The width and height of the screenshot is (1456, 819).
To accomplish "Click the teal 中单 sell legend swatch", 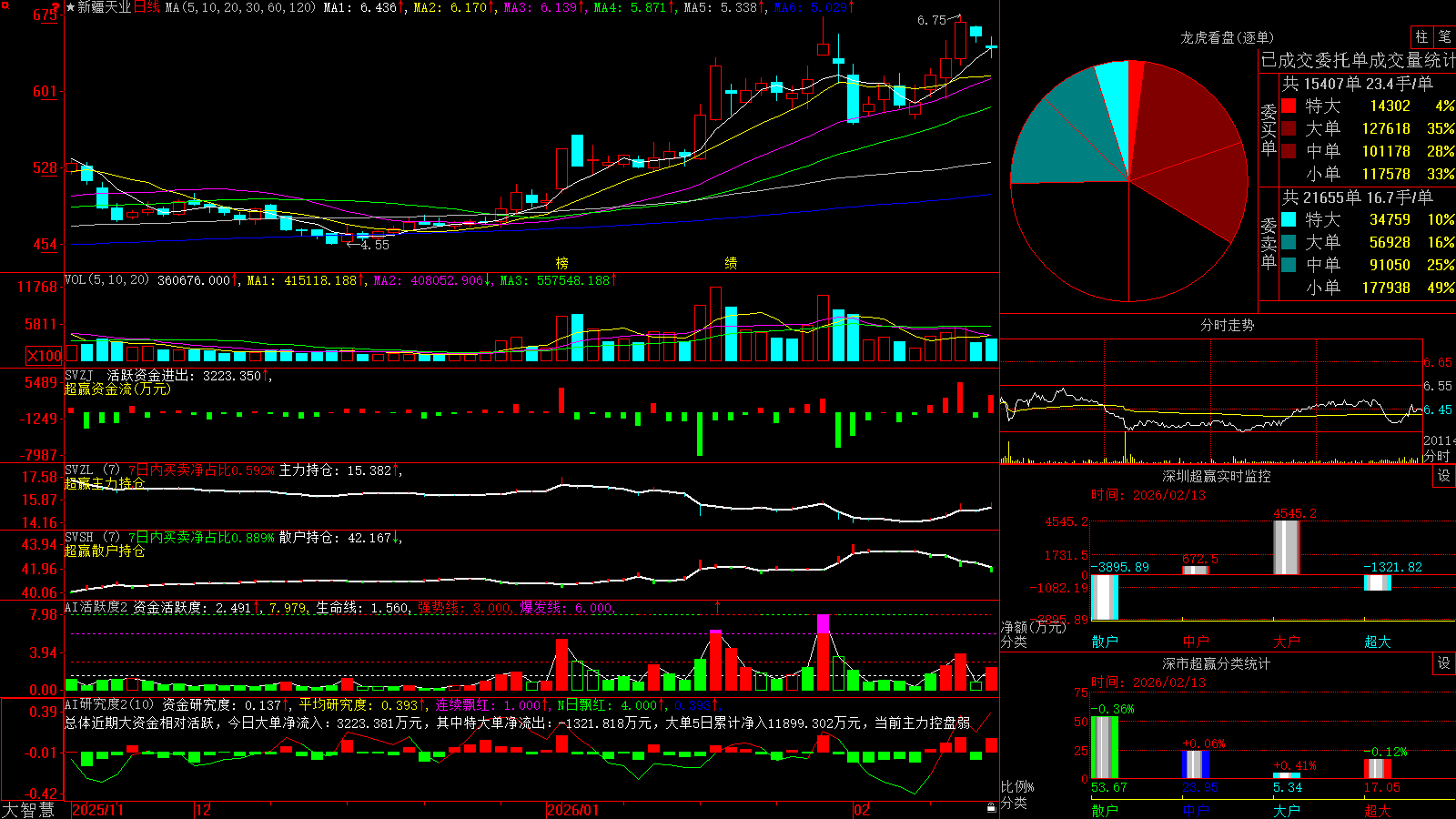I will 1289,265.
